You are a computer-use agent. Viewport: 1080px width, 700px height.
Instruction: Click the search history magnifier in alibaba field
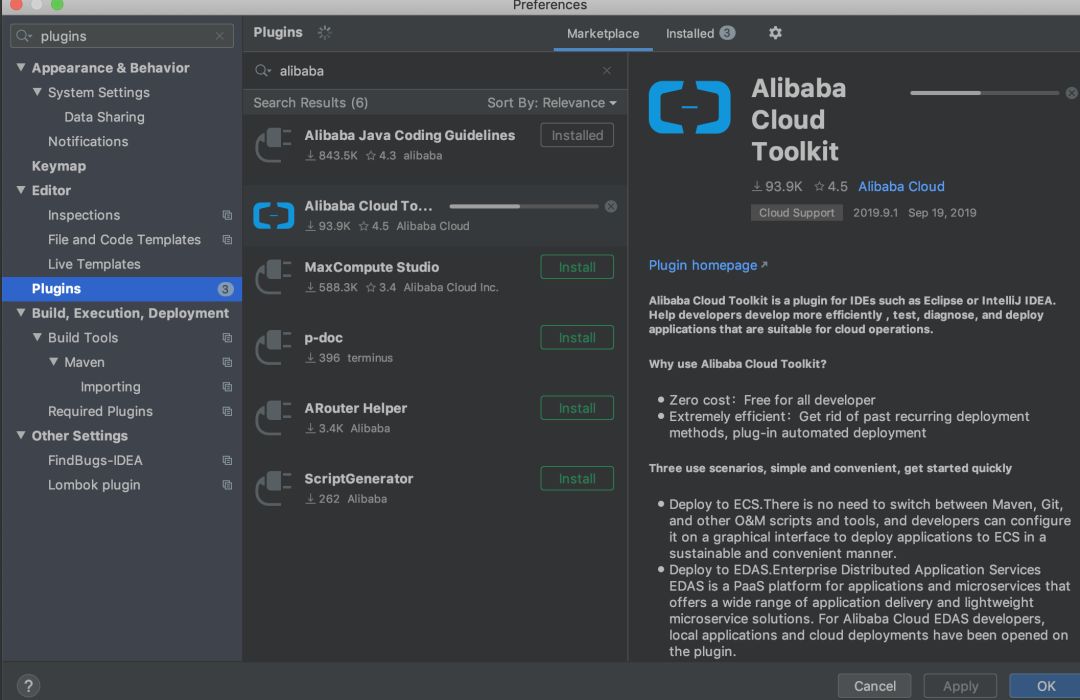point(263,70)
